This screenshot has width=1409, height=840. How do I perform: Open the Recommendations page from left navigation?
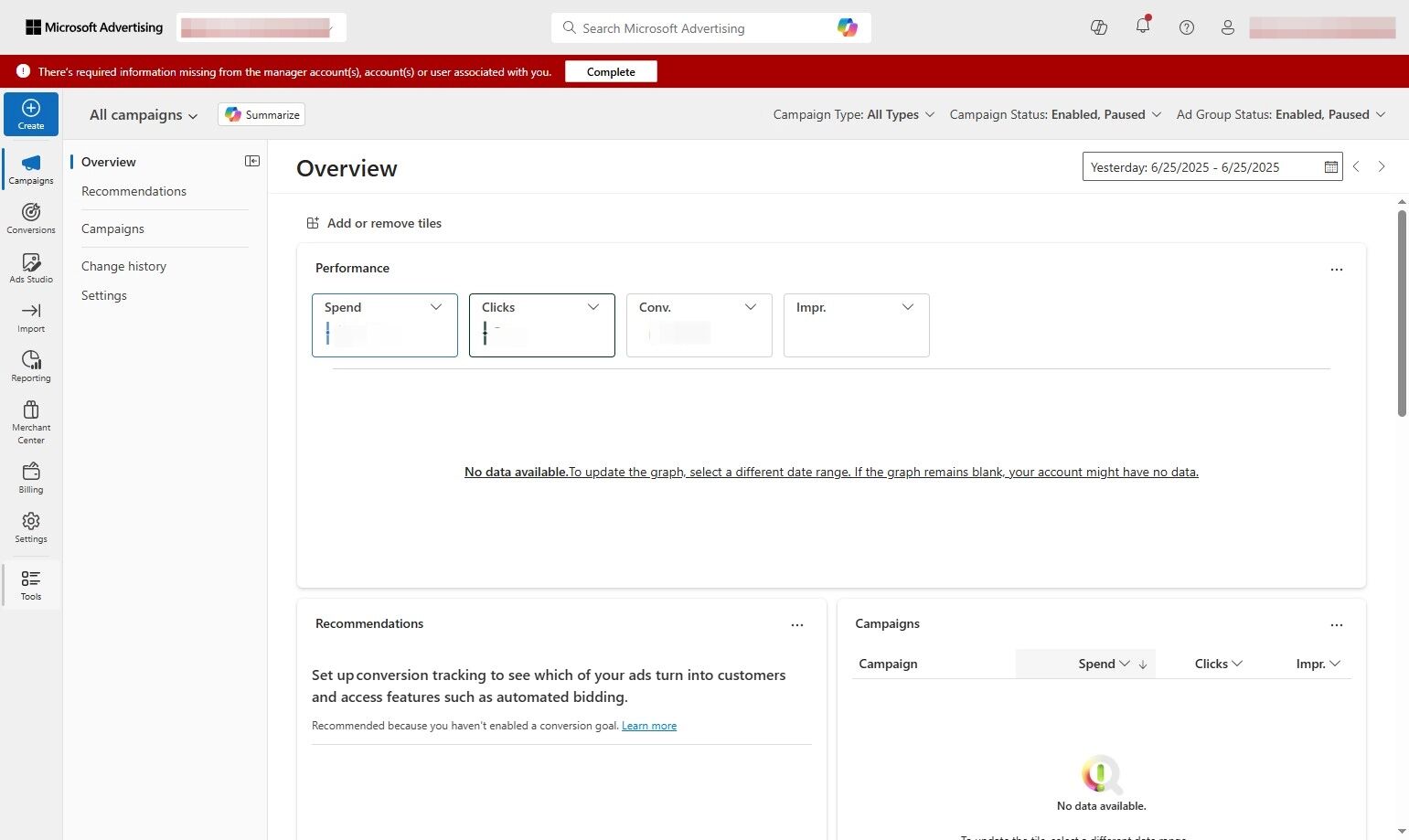coord(133,191)
